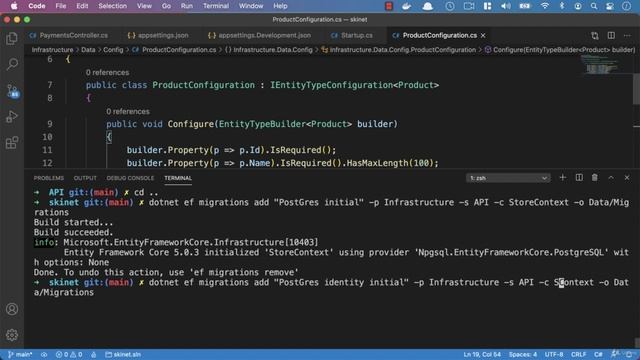Open the terminal shell selector dropdown zsh
The height and width of the screenshot is (360, 640).
(x=508, y=178)
